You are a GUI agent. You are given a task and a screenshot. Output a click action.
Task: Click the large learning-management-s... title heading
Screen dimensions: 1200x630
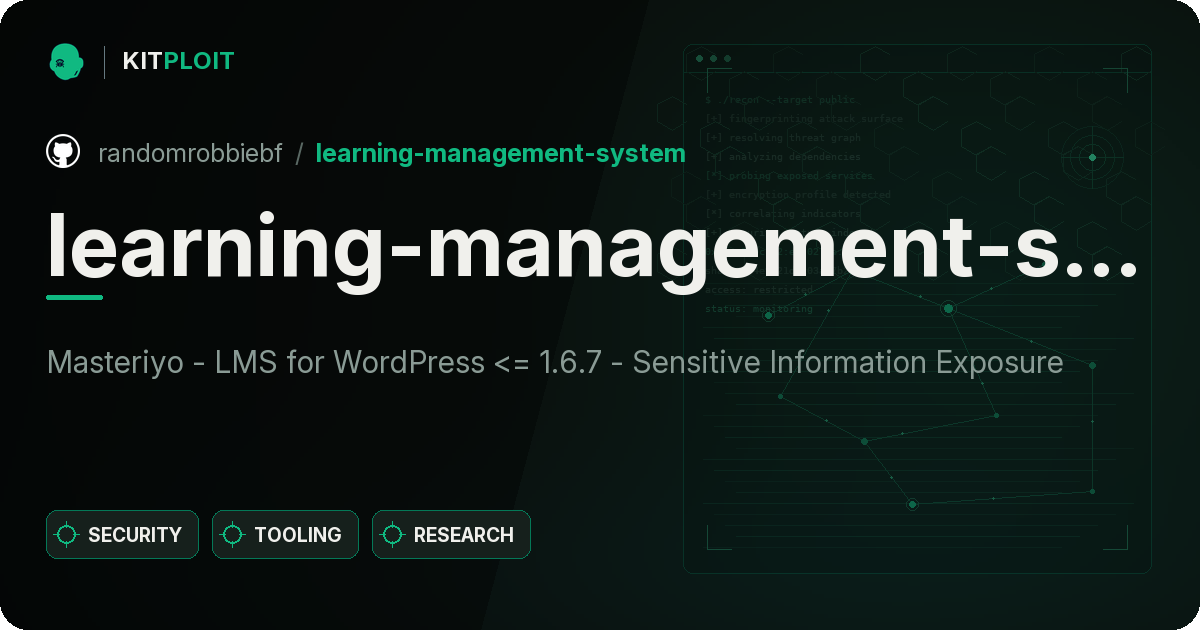(x=592, y=248)
